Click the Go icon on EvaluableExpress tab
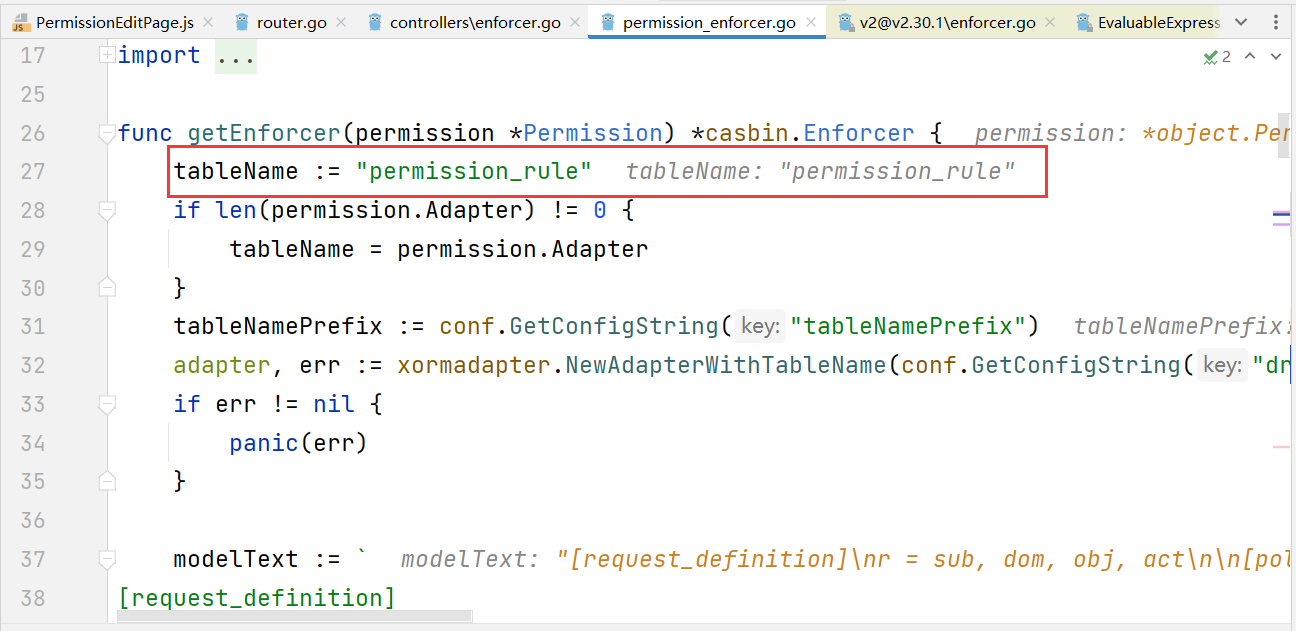The width and height of the screenshot is (1296, 631). (1082, 19)
